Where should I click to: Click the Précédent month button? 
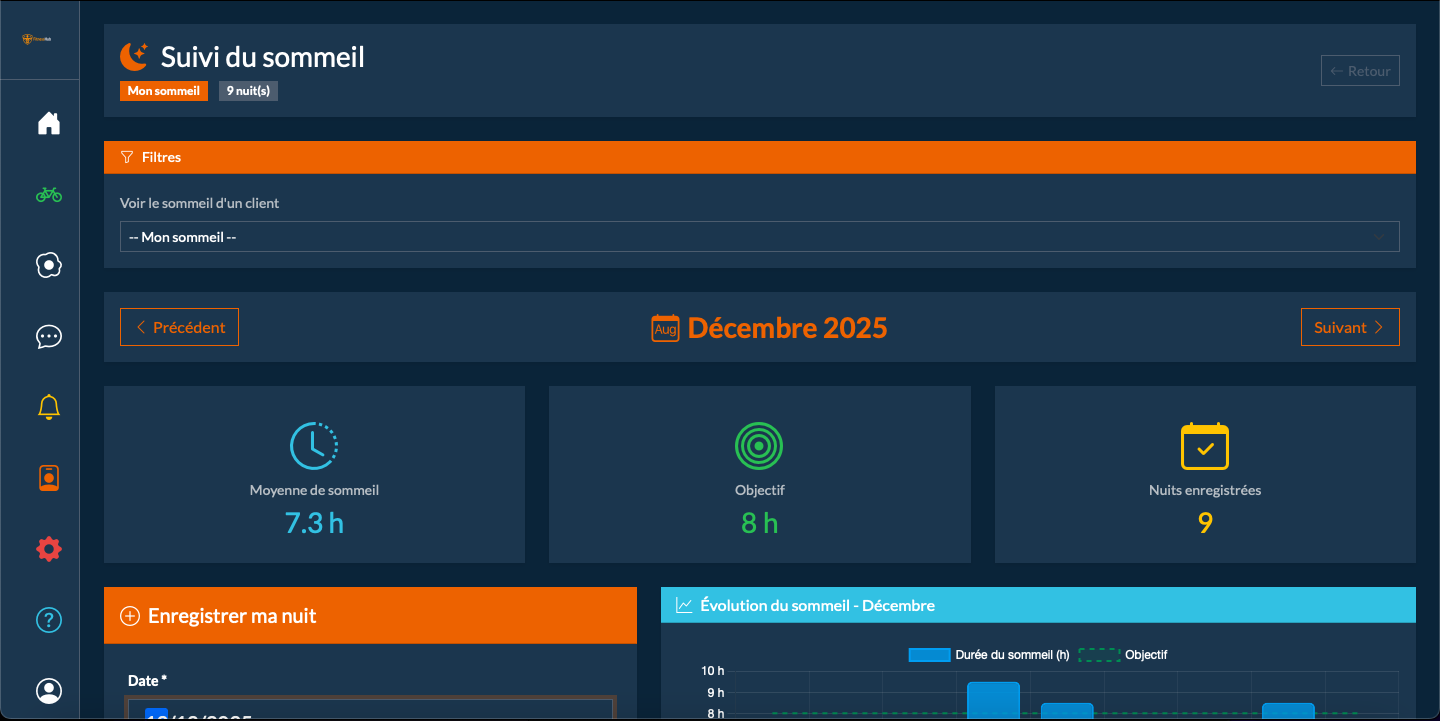coord(179,327)
